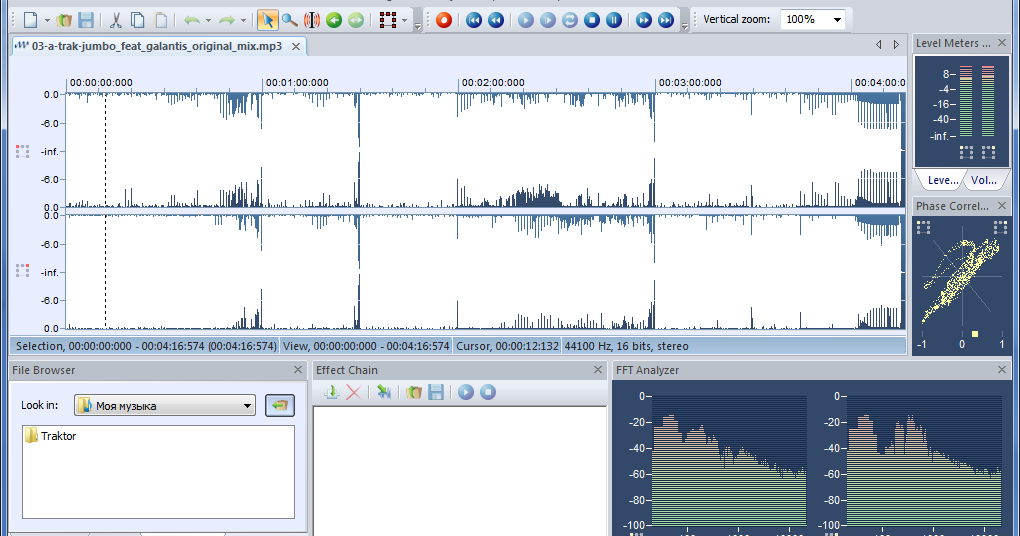Create a new audio file

[x=31, y=20]
